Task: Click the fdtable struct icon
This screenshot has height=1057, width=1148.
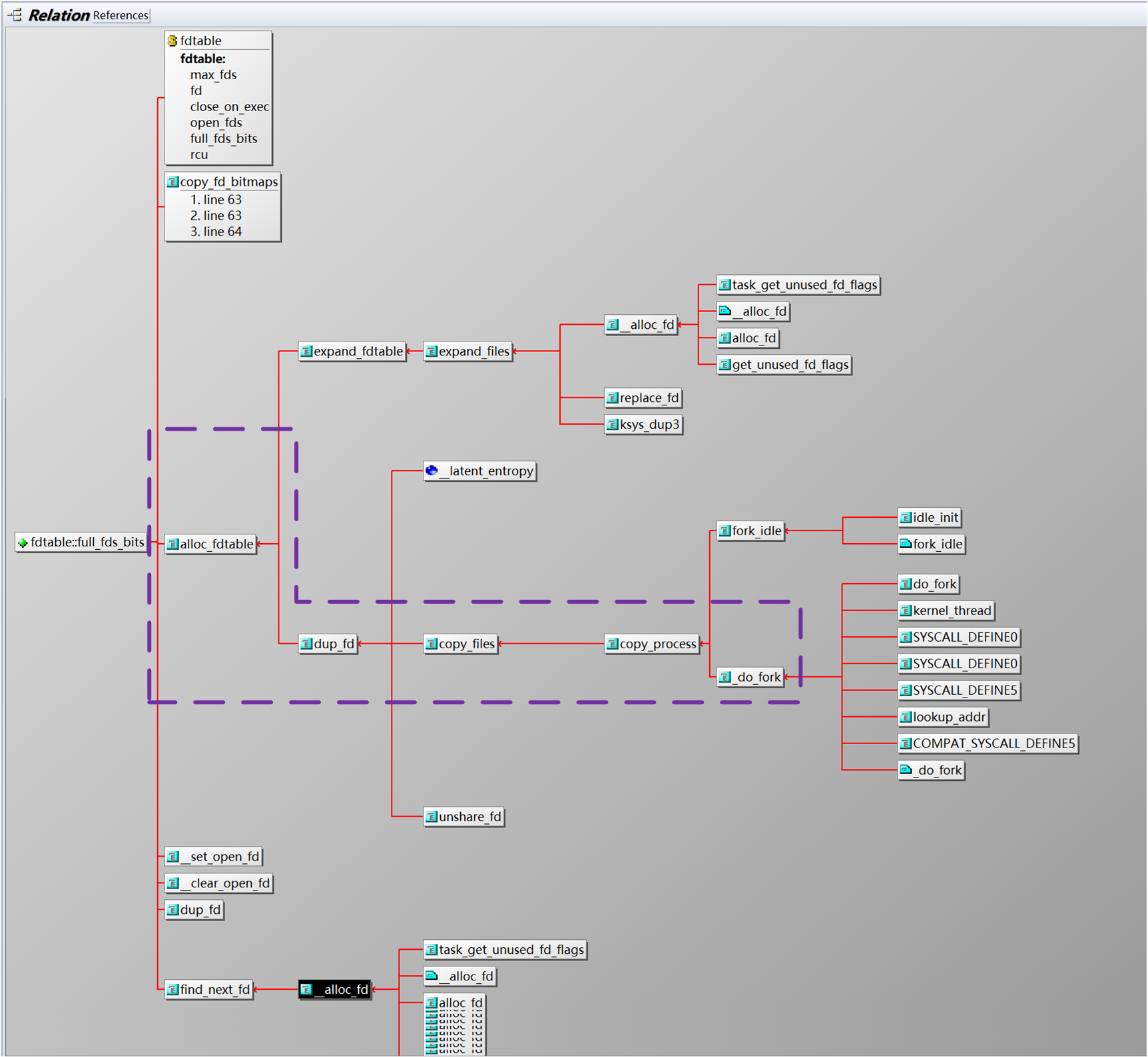Action: [172, 41]
